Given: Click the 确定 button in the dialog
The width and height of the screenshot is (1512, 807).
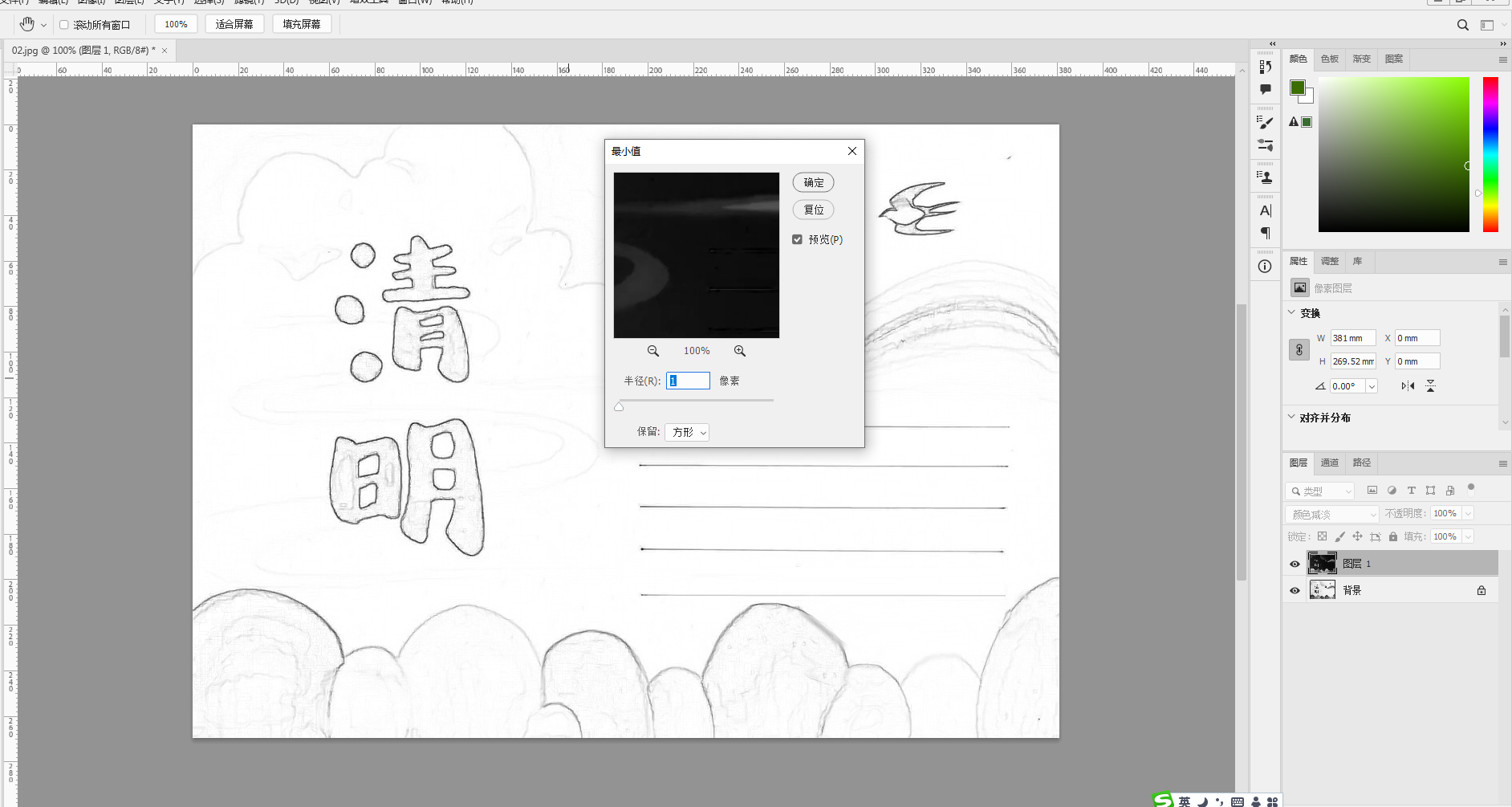Looking at the screenshot, I should click(x=813, y=182).
